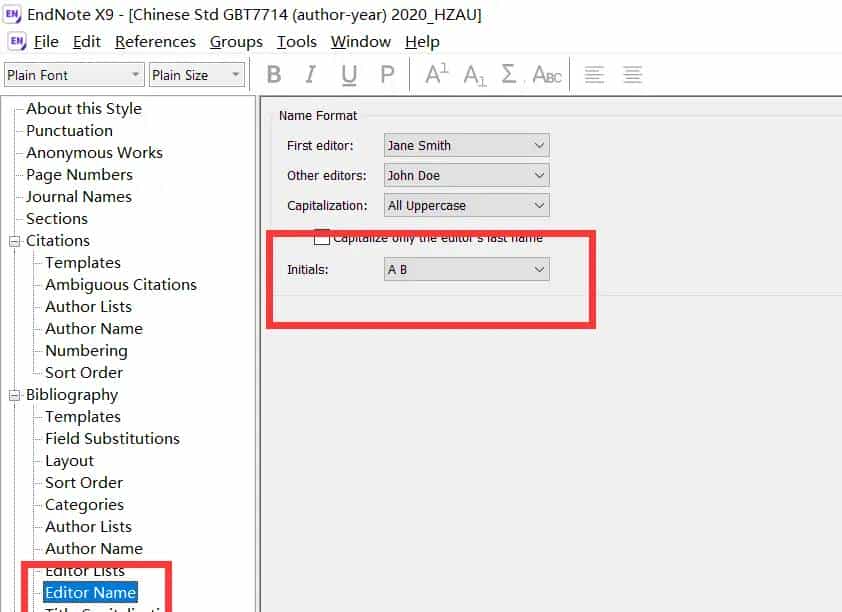Select Categories tree item
The height and width of the screenshot is (612, 842).
click(x=84, y=505)
